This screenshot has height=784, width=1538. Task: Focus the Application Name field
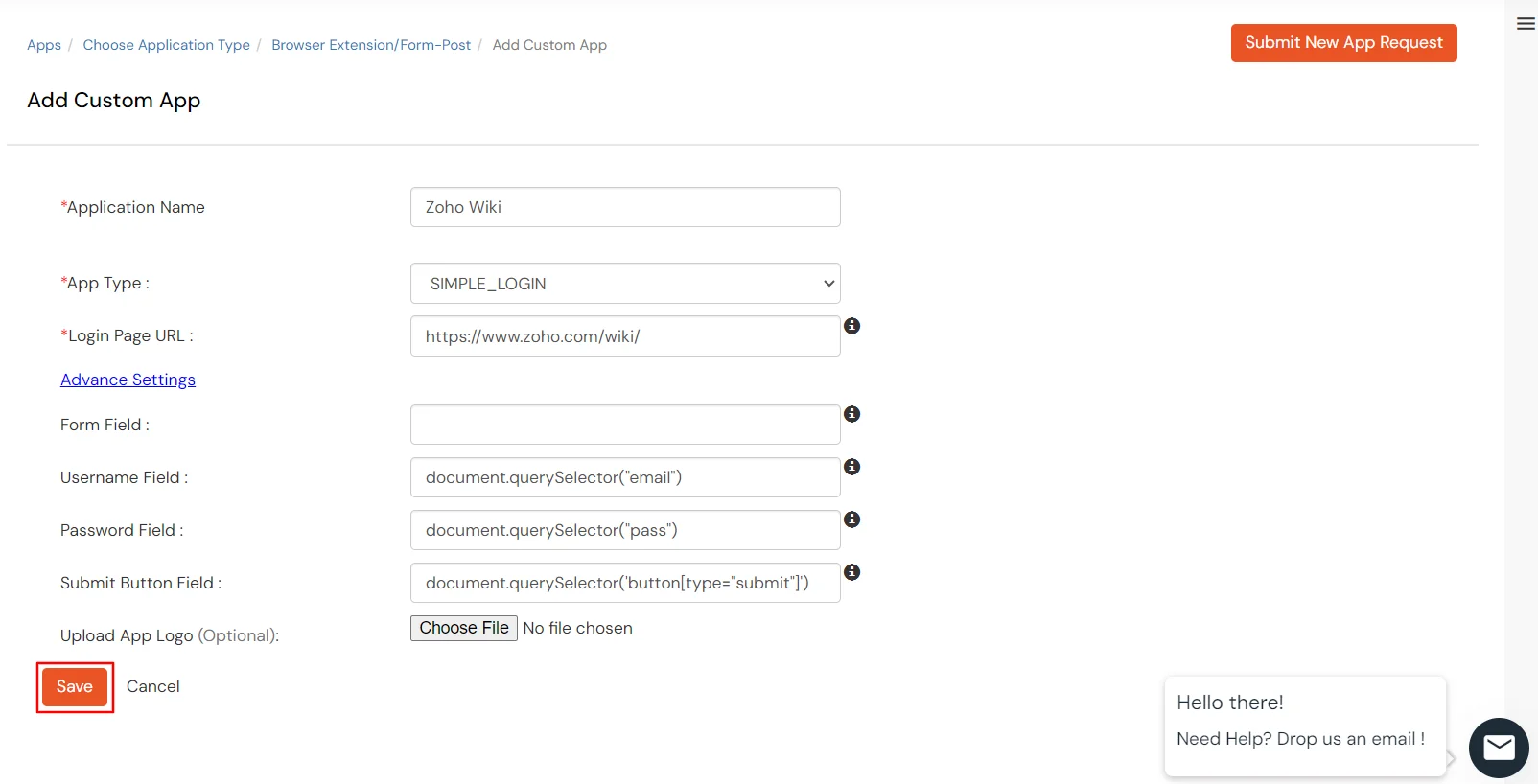click(x=625, y=207)
